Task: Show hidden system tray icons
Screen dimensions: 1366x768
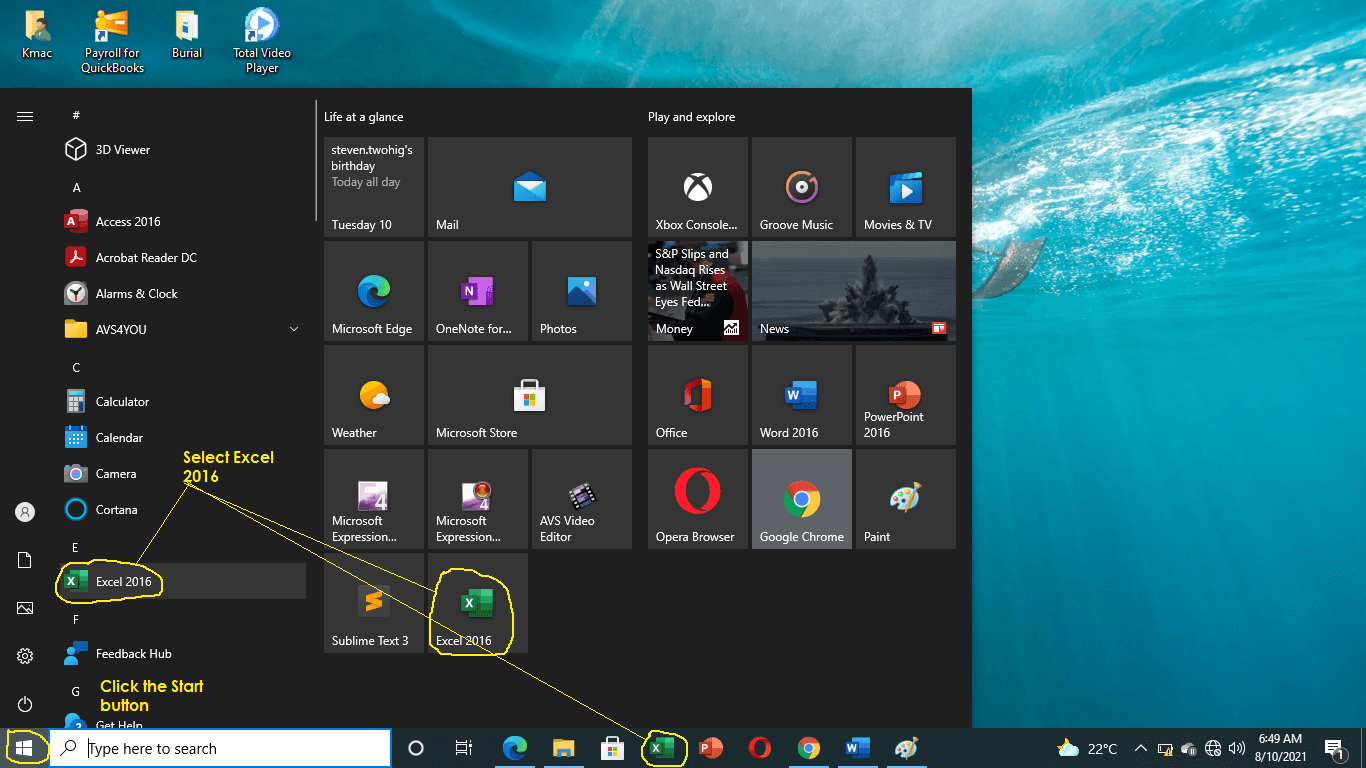Action: coord(1140,748)
